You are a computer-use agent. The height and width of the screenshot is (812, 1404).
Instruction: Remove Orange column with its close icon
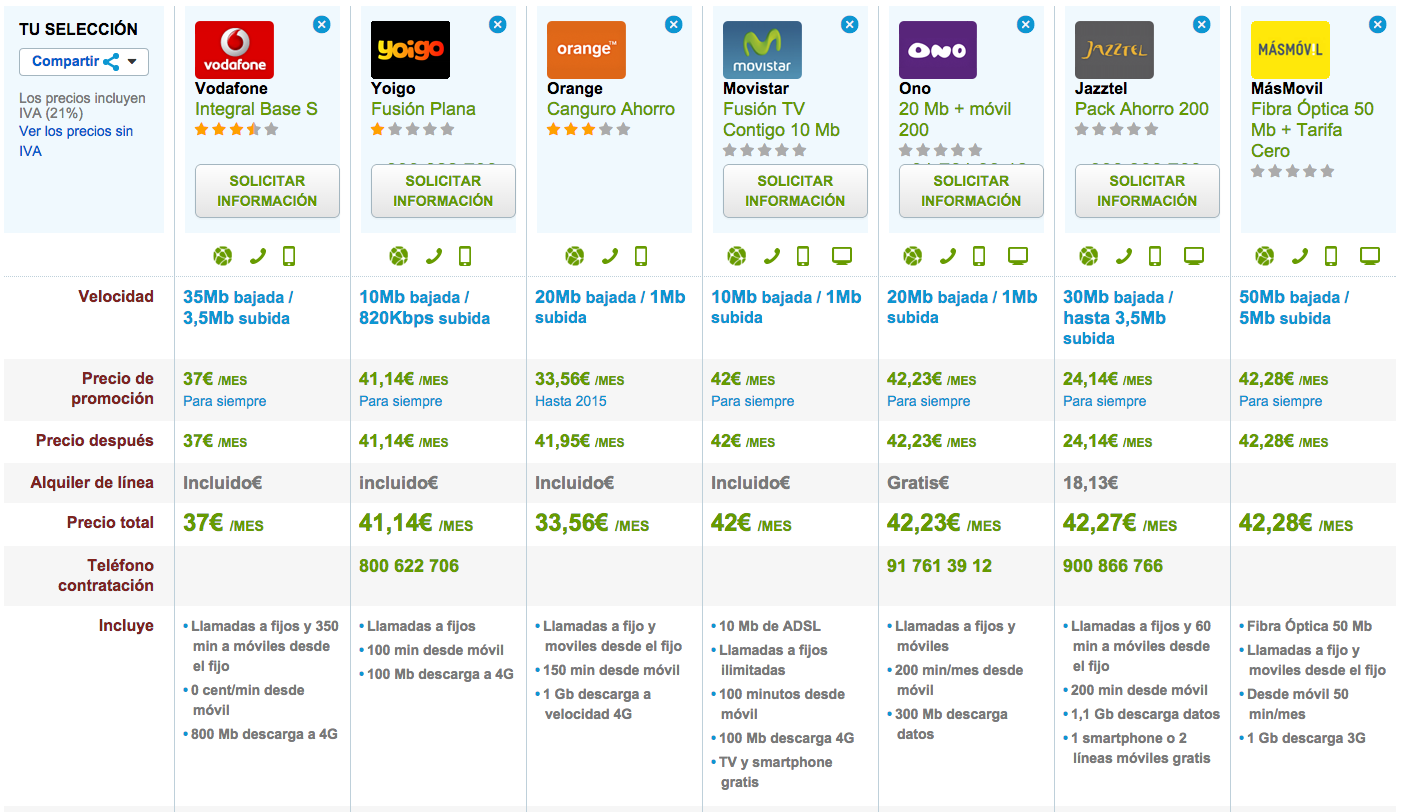tap(673, 25)
